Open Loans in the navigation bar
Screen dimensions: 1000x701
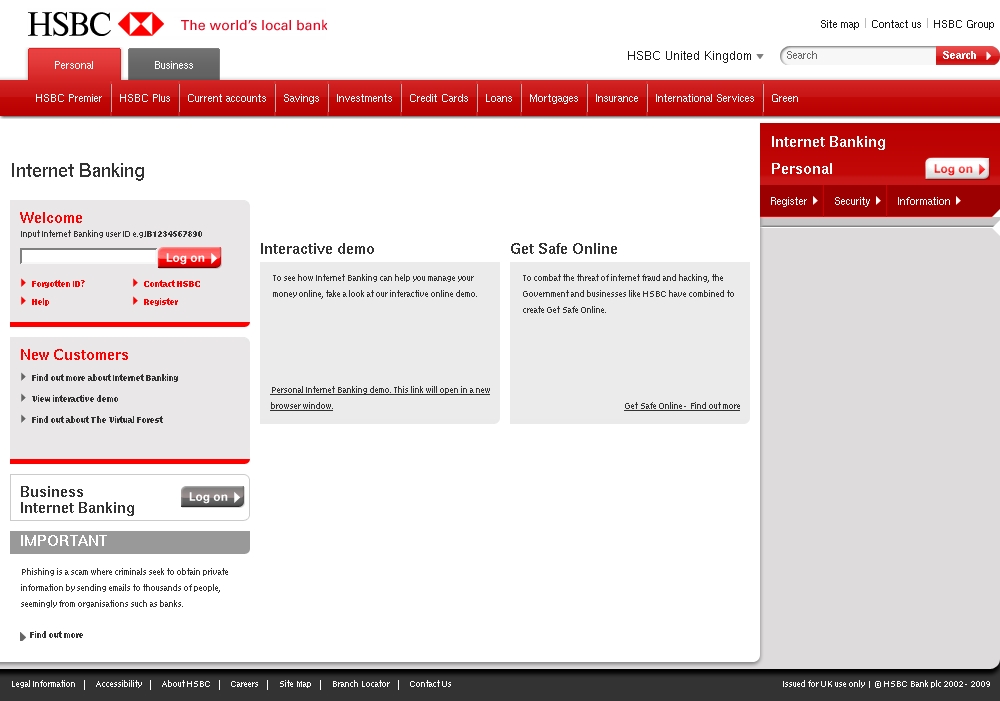tap(499, 98)
